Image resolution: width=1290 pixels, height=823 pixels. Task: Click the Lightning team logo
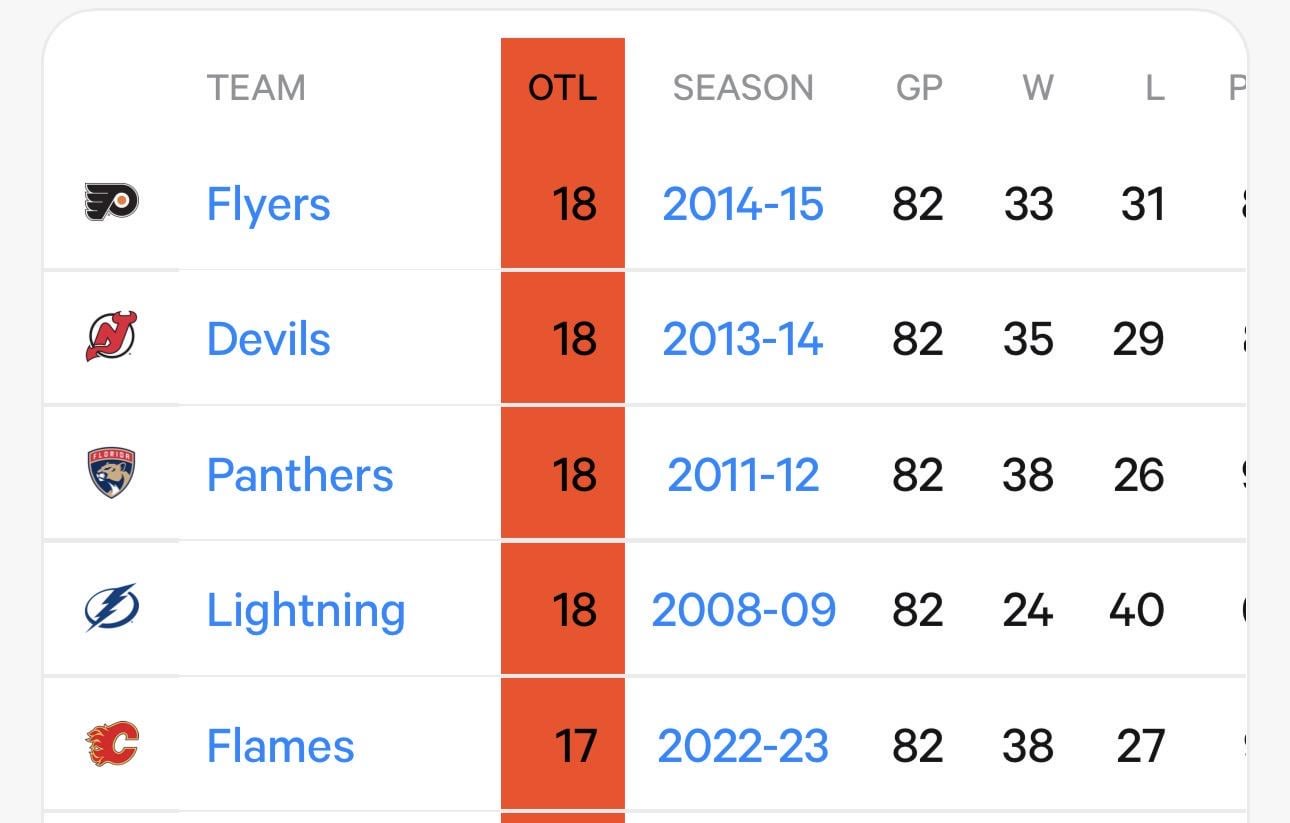click(x=111, y=608)
